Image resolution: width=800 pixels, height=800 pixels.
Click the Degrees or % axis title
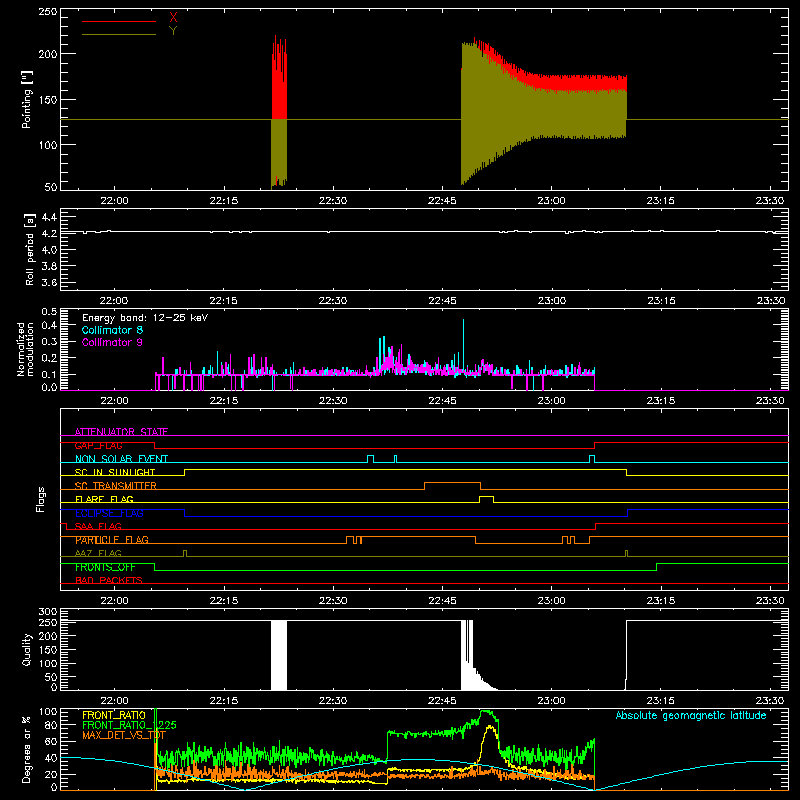[27, 749]
